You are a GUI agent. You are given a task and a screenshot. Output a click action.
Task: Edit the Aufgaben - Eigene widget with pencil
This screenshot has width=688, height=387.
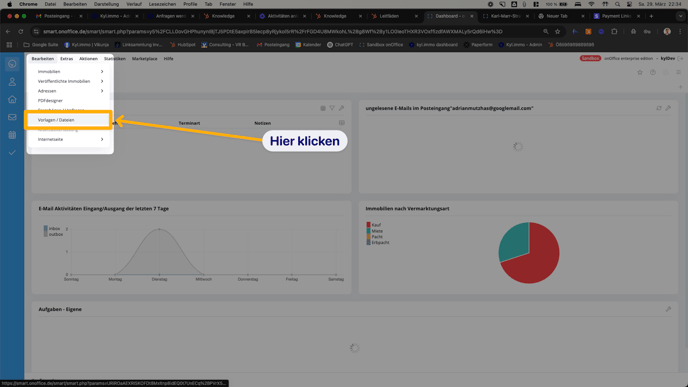click(x=668, y=309)
